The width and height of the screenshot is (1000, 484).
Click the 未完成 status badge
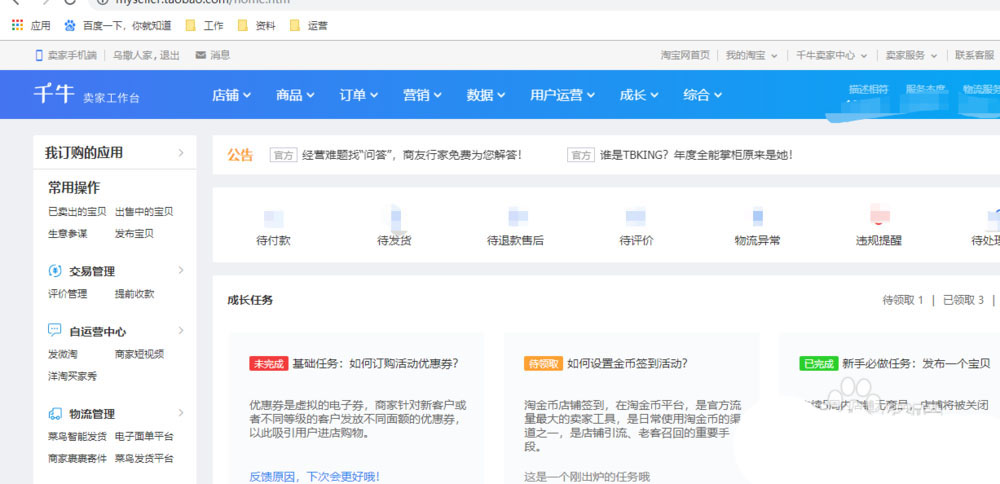(x=268, y=364)
